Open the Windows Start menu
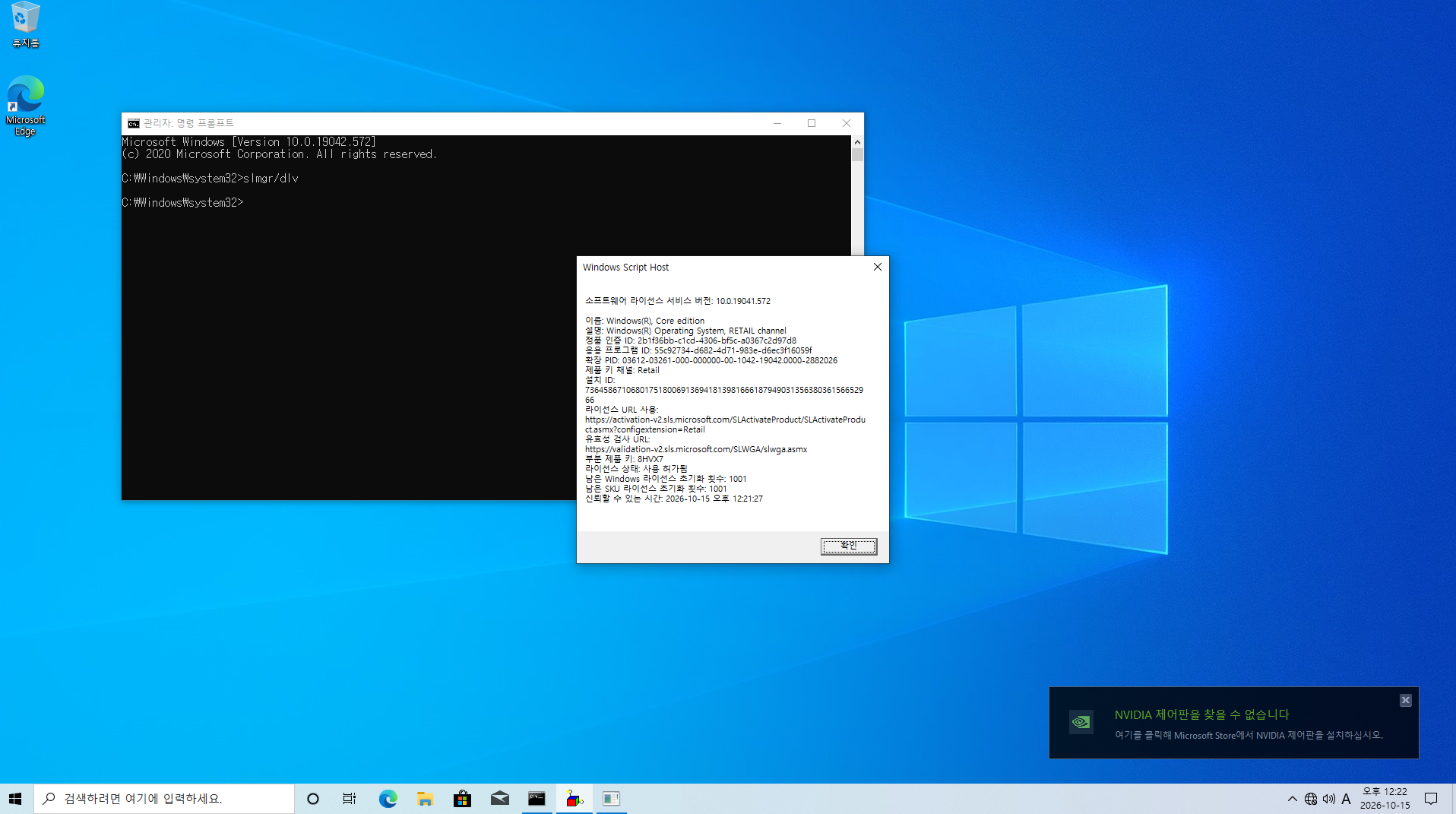This screenshot has width=1456, height=814. [x=15, y=798]
